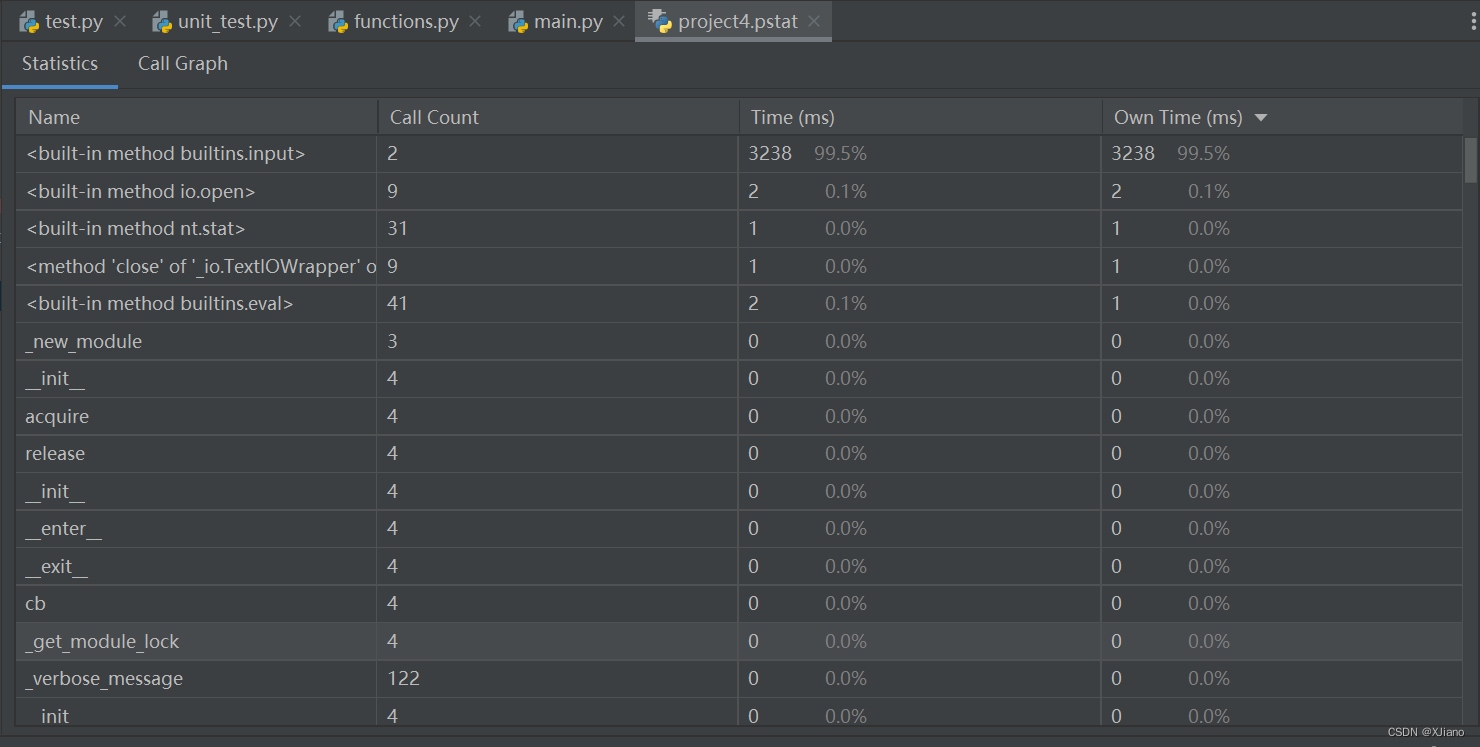Screen dimensions: 1480x747
Task: Select the _get_module_lock row
Action: [739, 641]
